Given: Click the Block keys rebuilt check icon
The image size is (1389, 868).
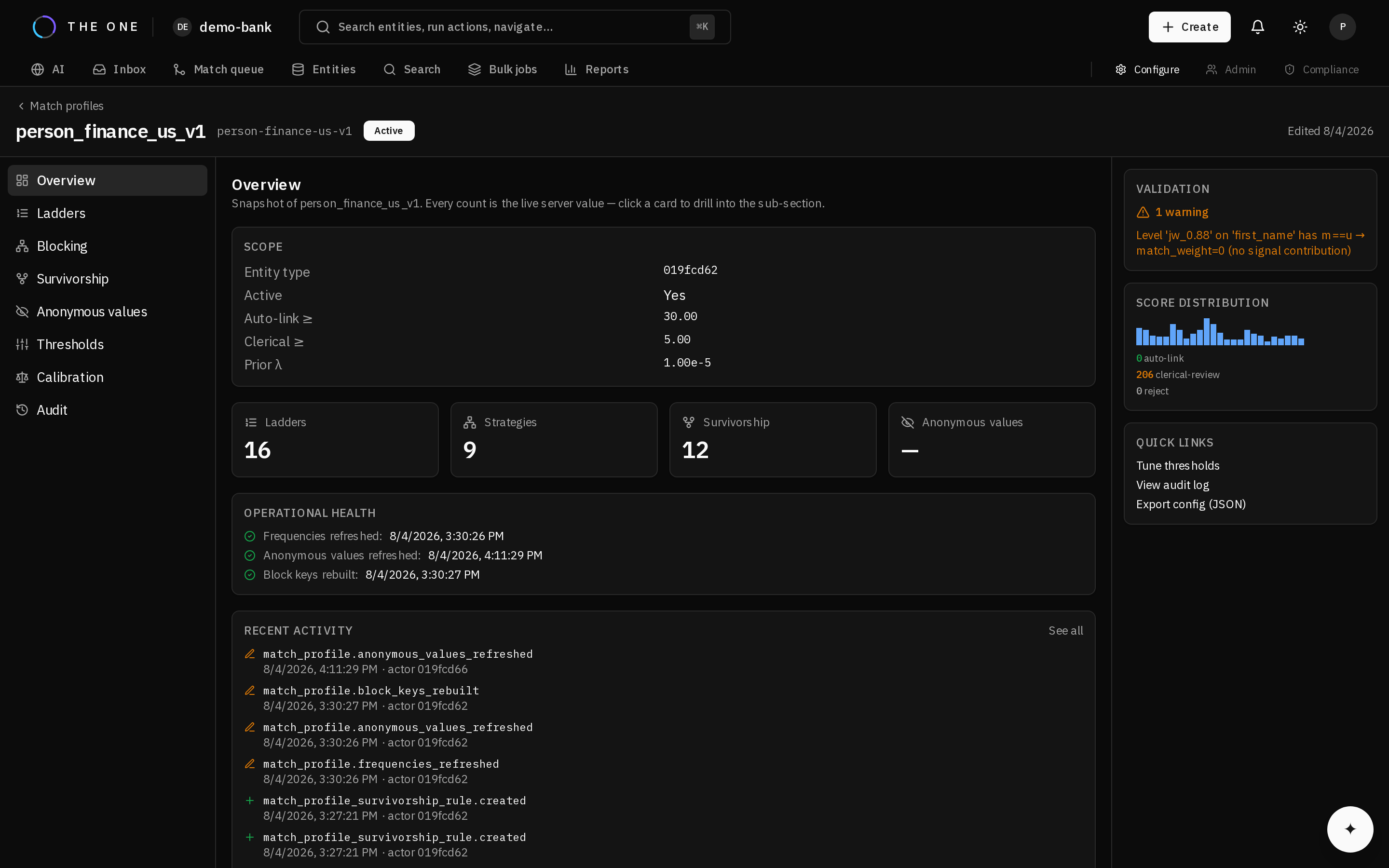Looking at the screenshot, I should [x=250, y=575].
